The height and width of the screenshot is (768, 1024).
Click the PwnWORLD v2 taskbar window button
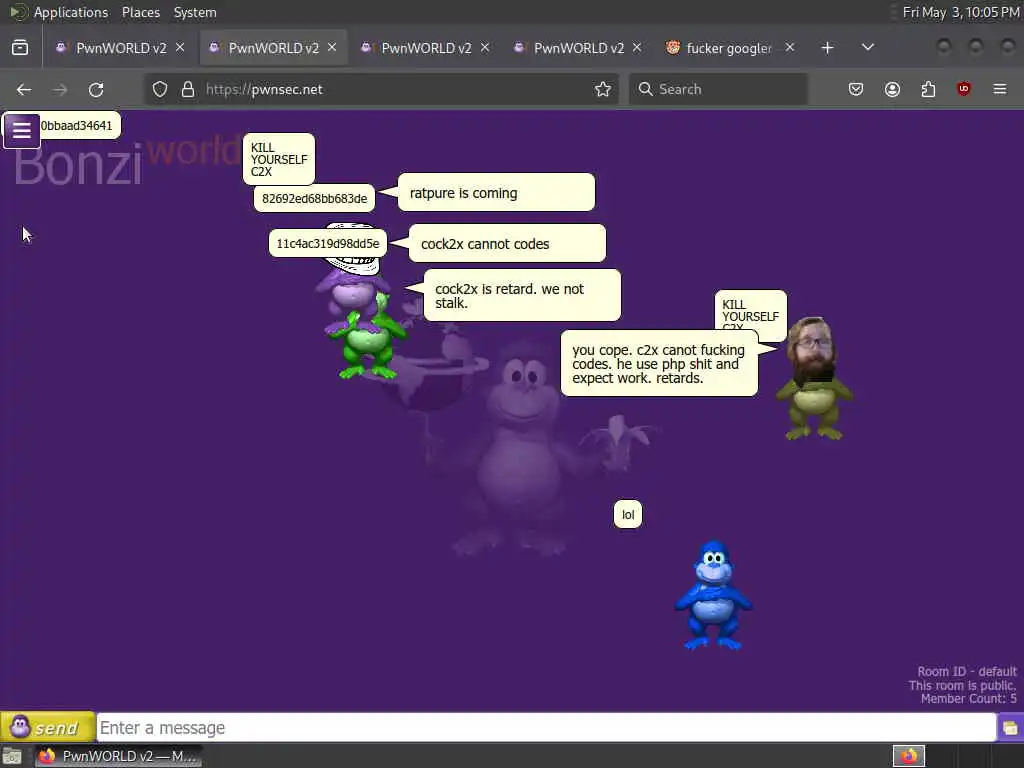(118, 756)
